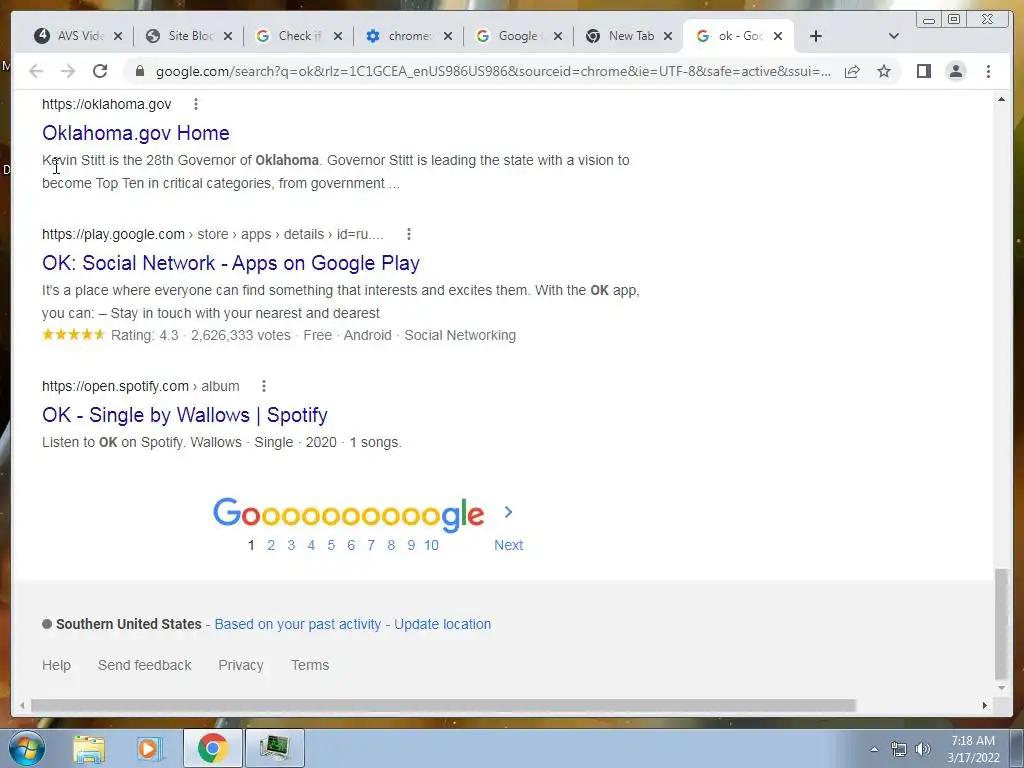Image resolution: width=1024 pixels, height=768 pixels.
Task: Go to results page 2
Action: [x=271, y=545]
